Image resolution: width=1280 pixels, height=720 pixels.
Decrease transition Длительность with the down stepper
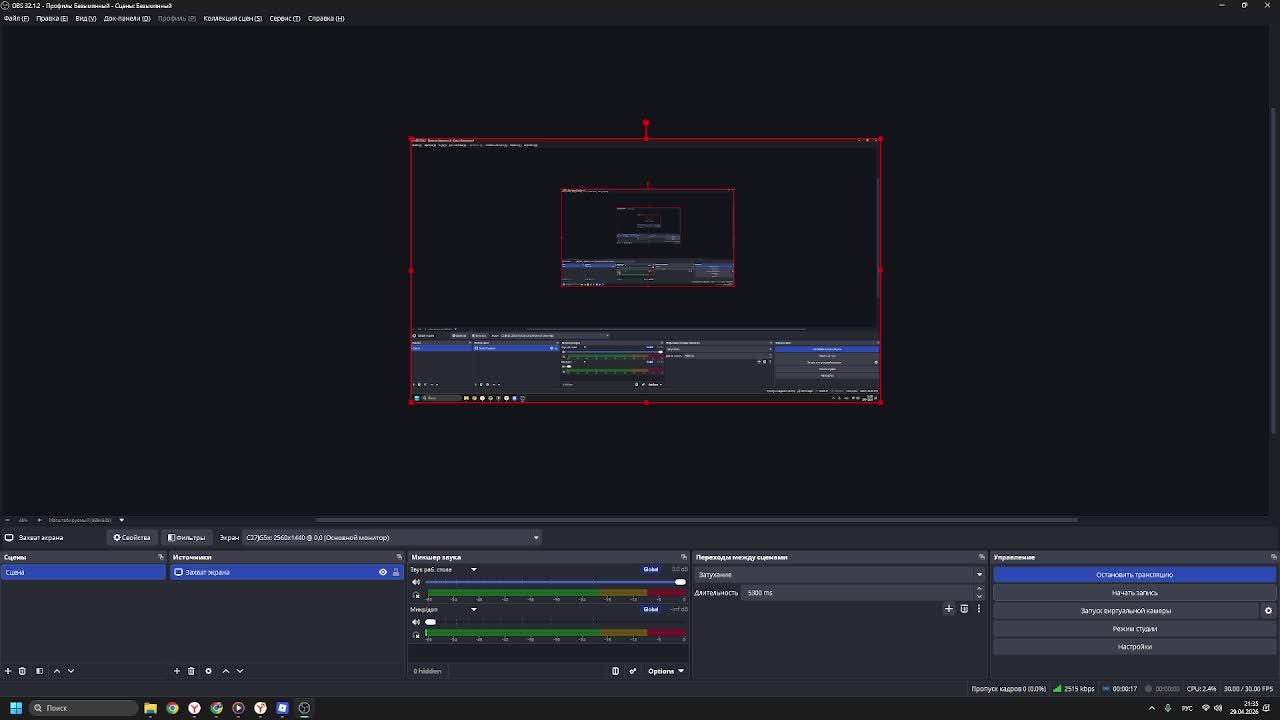pos(979,596)
